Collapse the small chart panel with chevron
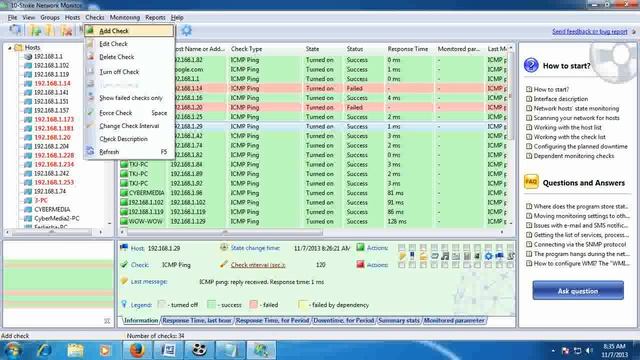Viewport: 640px width, 360px height. point(107,321)
